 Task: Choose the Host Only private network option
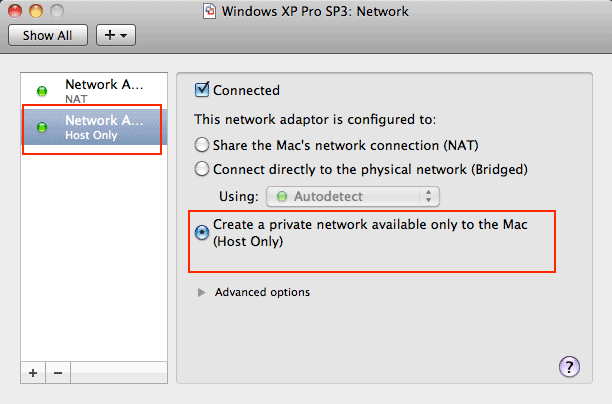point(203,232)
